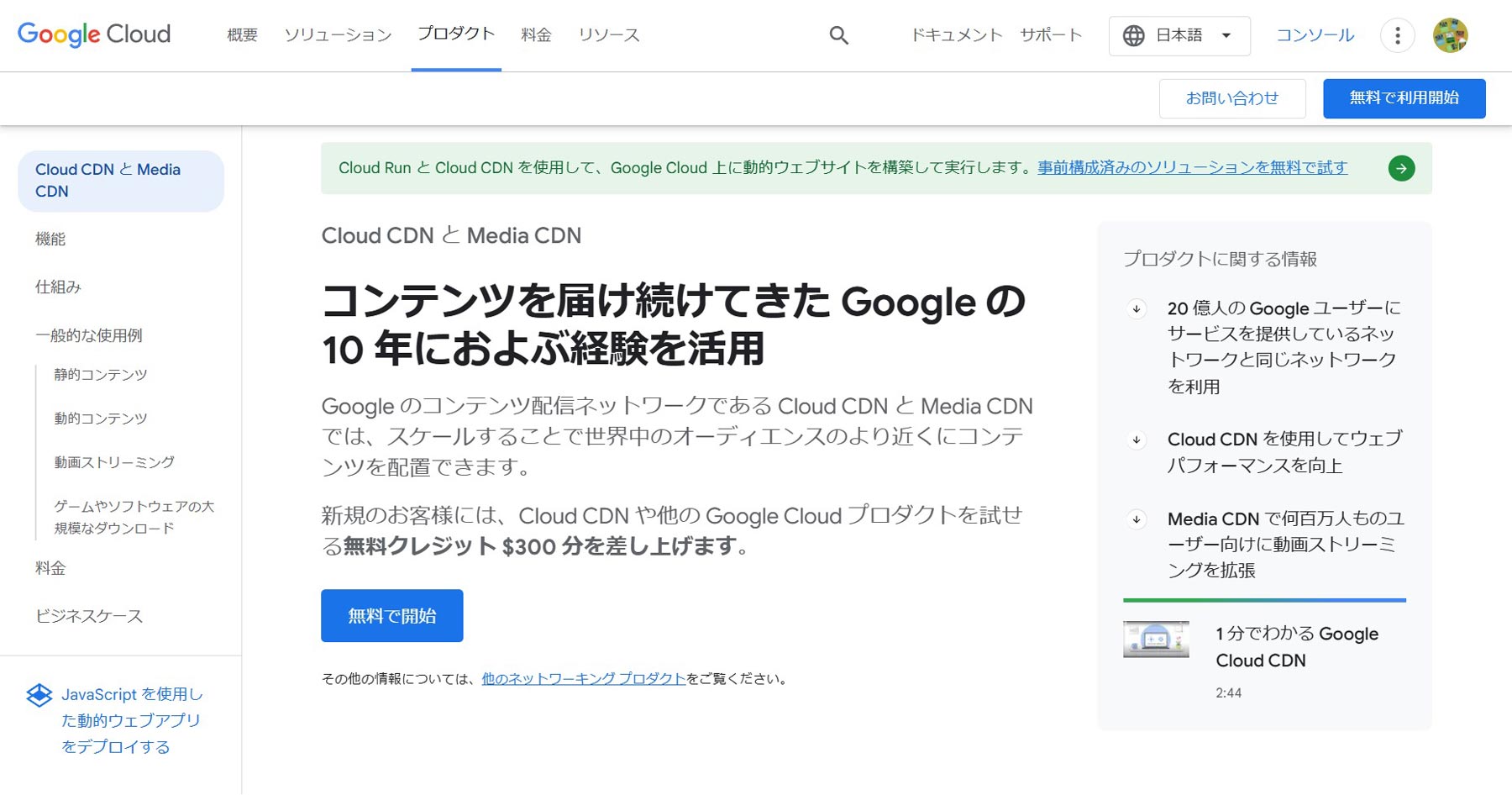This screenshot has height=795, width=1512.
Task: Click the Google Cloud logo
Action: tap(94, 34)
